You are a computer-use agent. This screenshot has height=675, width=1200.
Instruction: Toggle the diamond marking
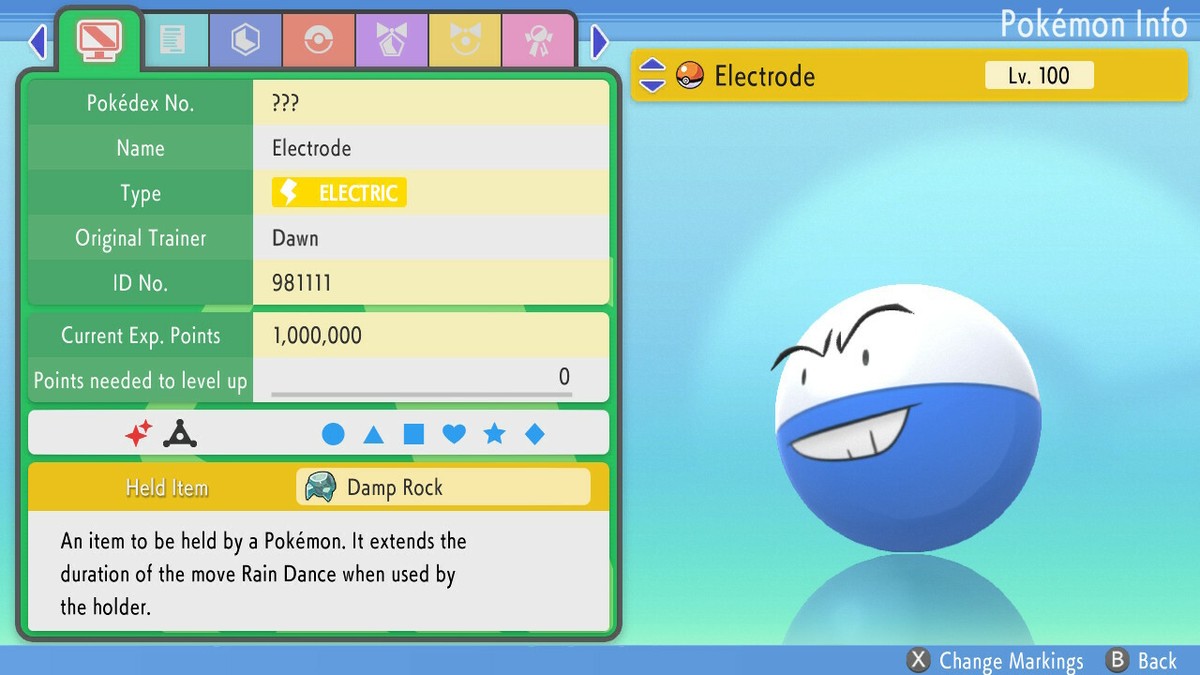click(535, 434)
